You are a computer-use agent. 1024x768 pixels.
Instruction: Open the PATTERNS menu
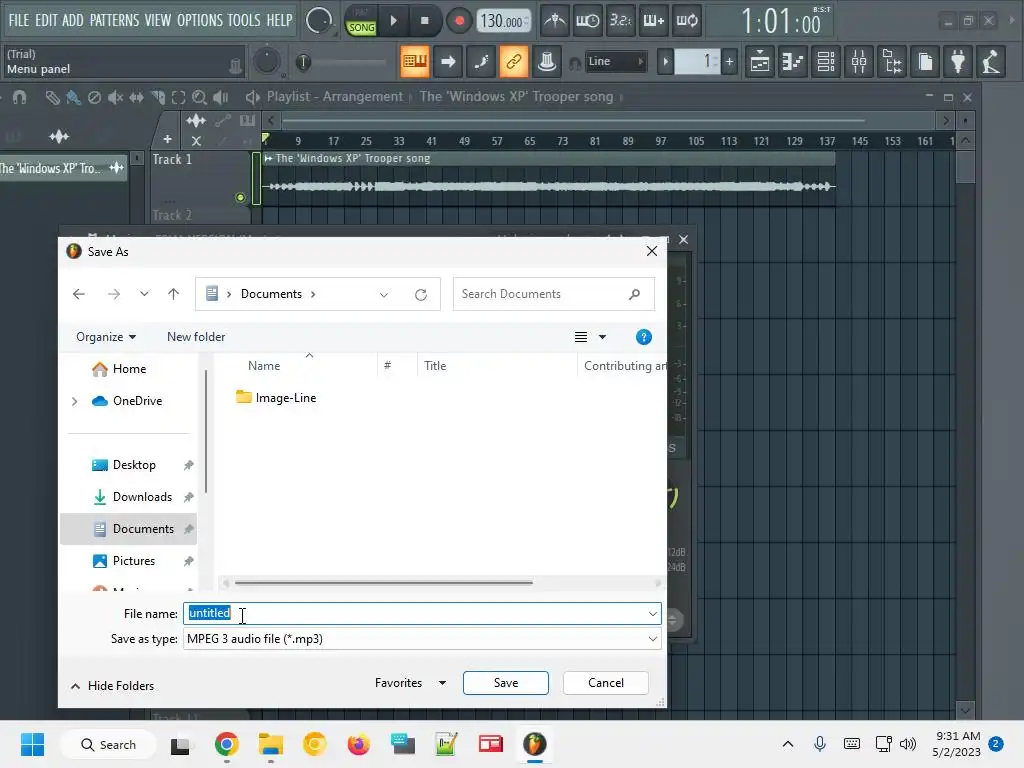[114, 20]
